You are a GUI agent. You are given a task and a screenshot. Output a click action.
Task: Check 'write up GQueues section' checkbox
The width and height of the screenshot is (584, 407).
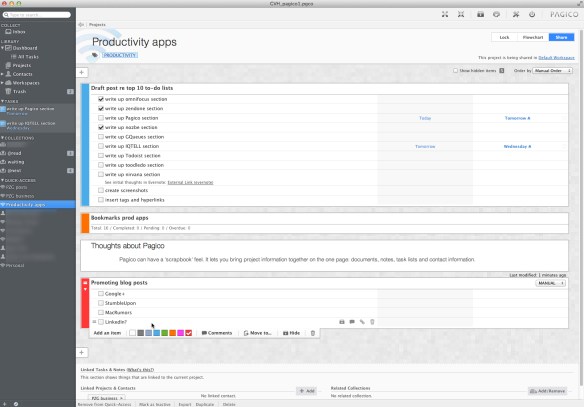click(x=101, y=137)
